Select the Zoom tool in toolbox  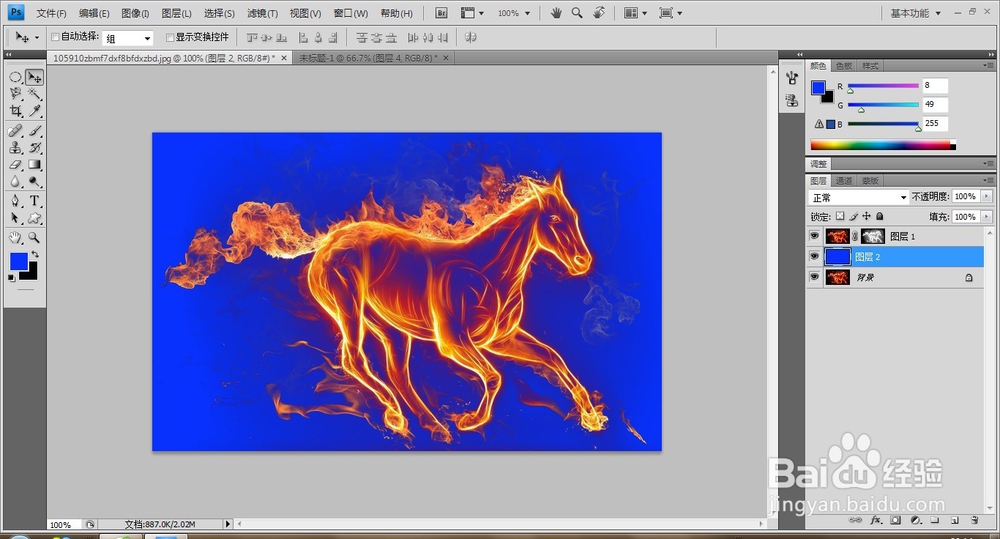[x=34, y=238]
